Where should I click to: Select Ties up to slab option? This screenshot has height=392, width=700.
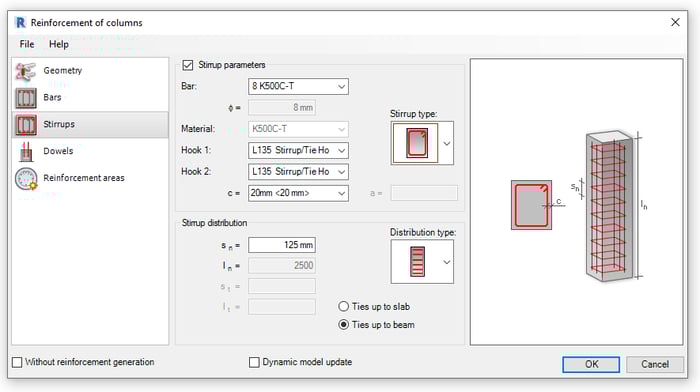click(x=343, y=306)
